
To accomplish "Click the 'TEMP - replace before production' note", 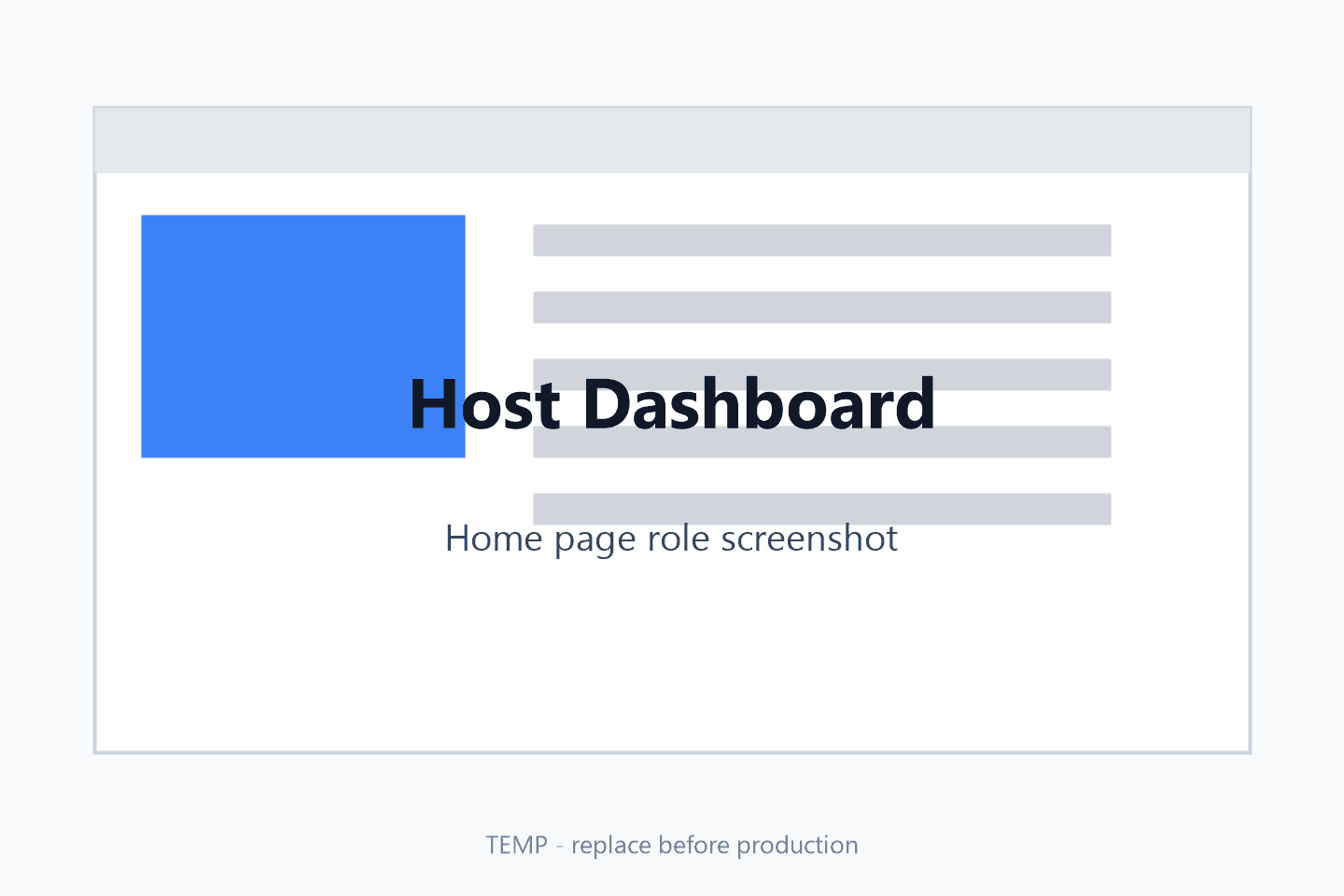I will (x=672, y=845).
